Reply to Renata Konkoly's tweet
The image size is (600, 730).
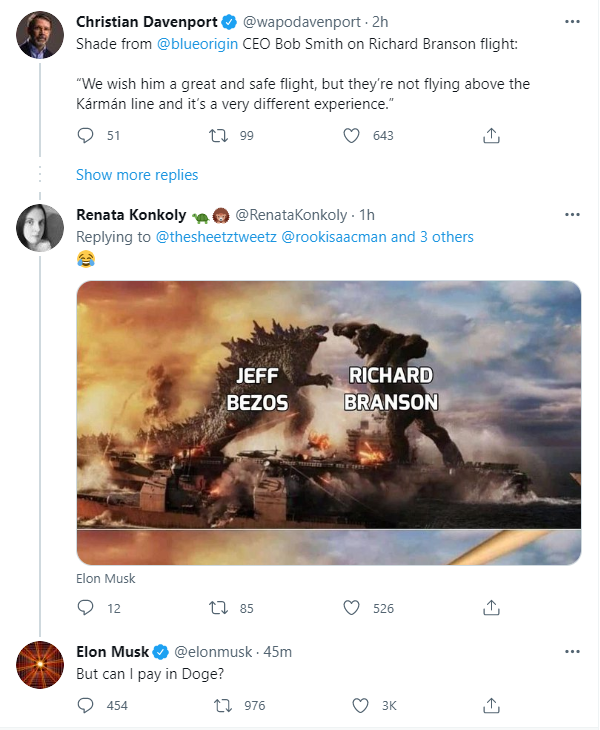[x=86, y=608]
